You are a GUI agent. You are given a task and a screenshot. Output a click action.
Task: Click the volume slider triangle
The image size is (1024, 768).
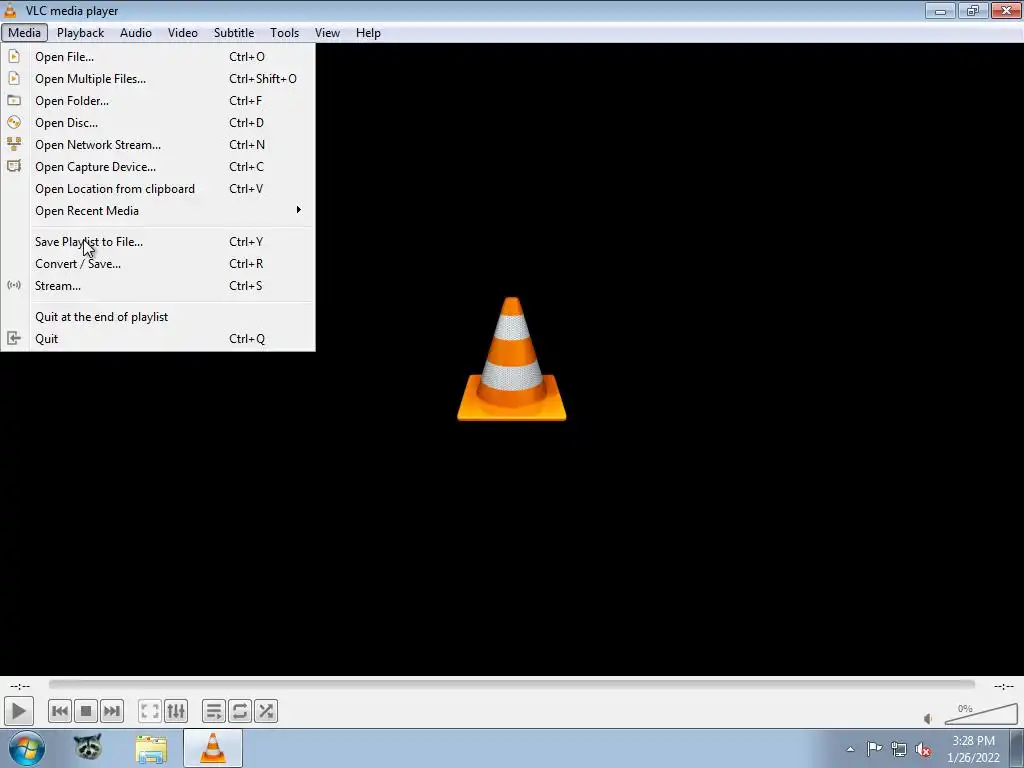click(981, 714)
